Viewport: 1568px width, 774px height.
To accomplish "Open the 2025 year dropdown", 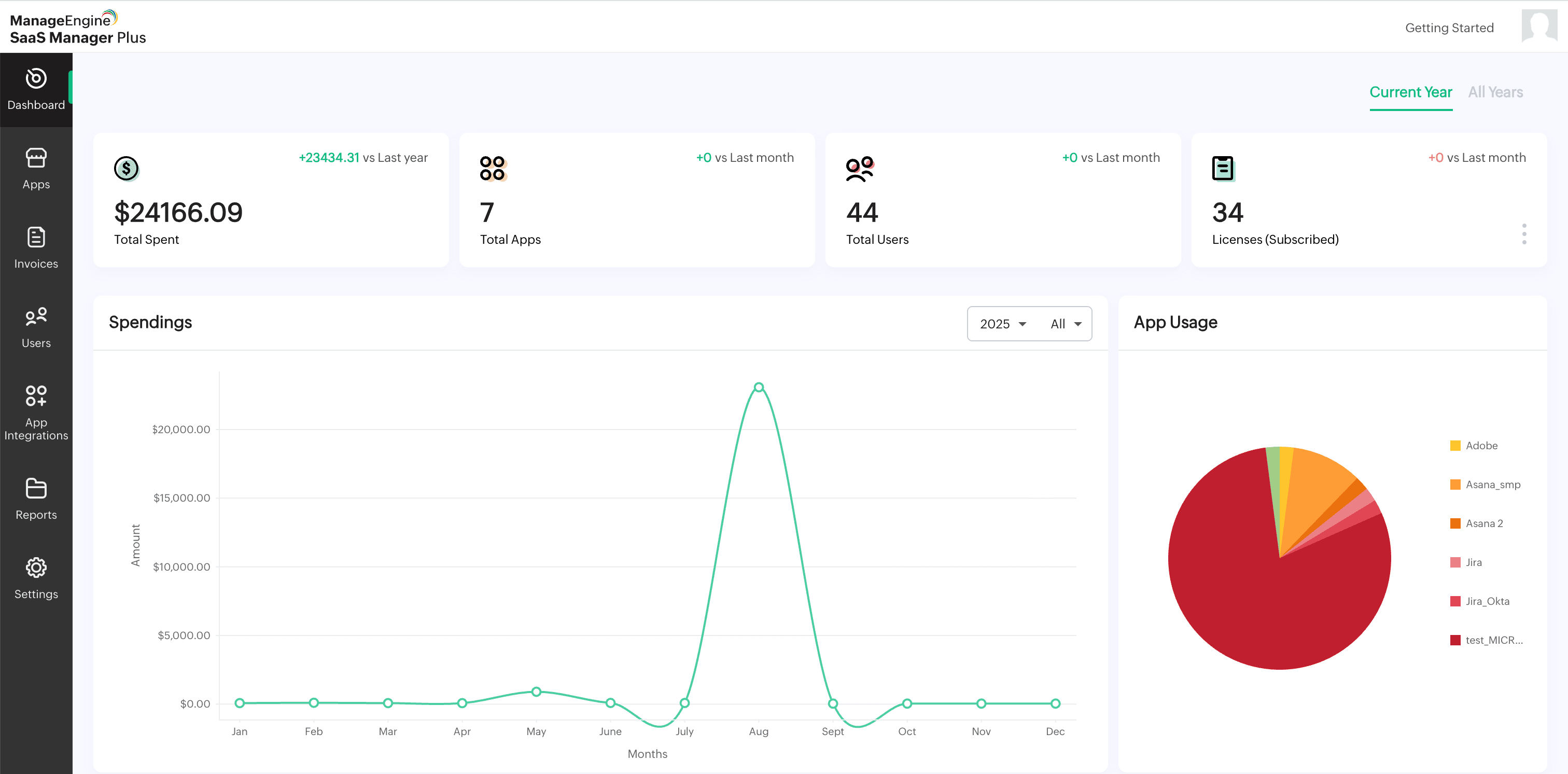I will click(1001, 323).
